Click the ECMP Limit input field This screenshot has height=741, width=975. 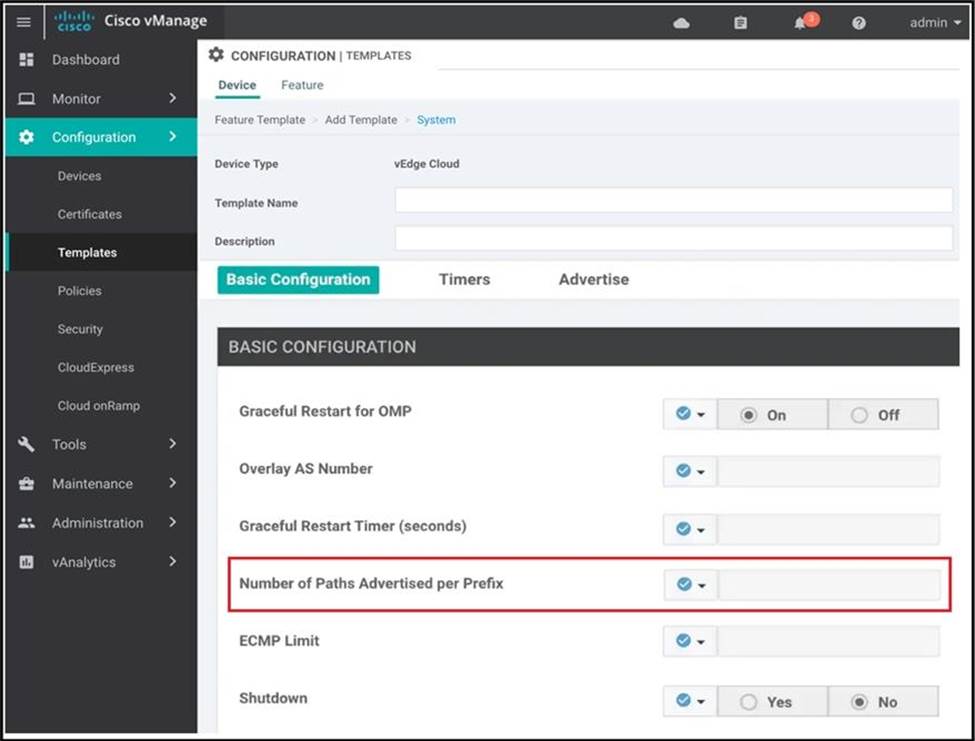point(828,642)
